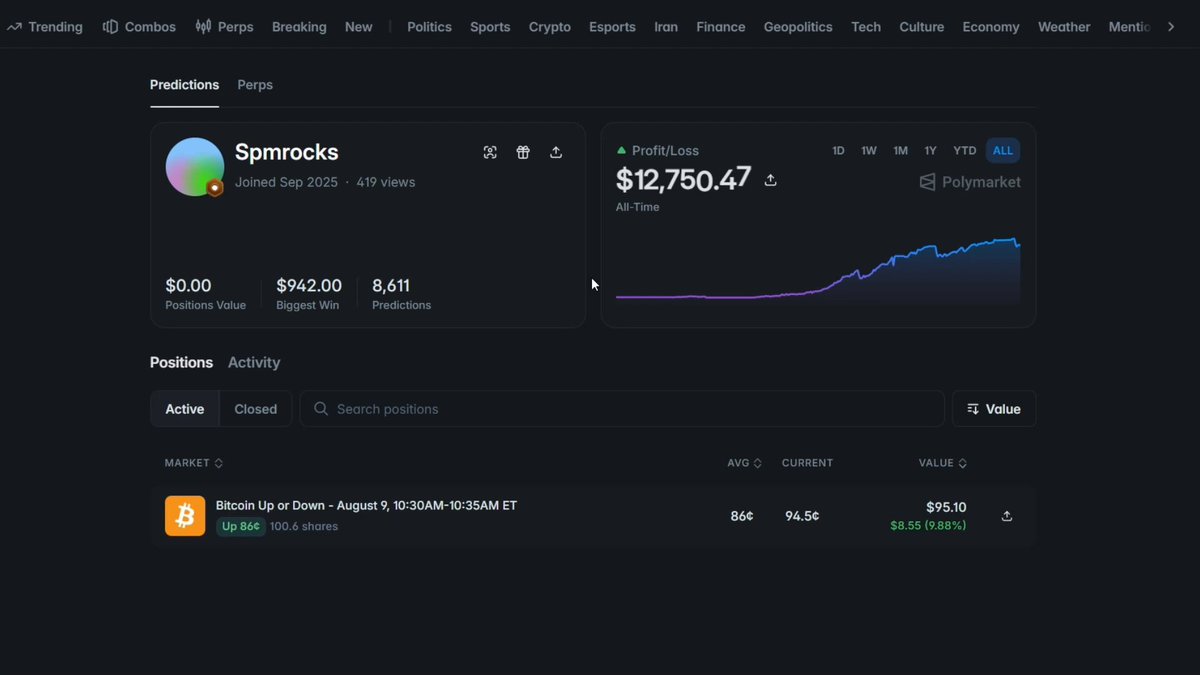1200x675 pixels.
Task: Go to Breaking category
Action: [x=299, y=27]
